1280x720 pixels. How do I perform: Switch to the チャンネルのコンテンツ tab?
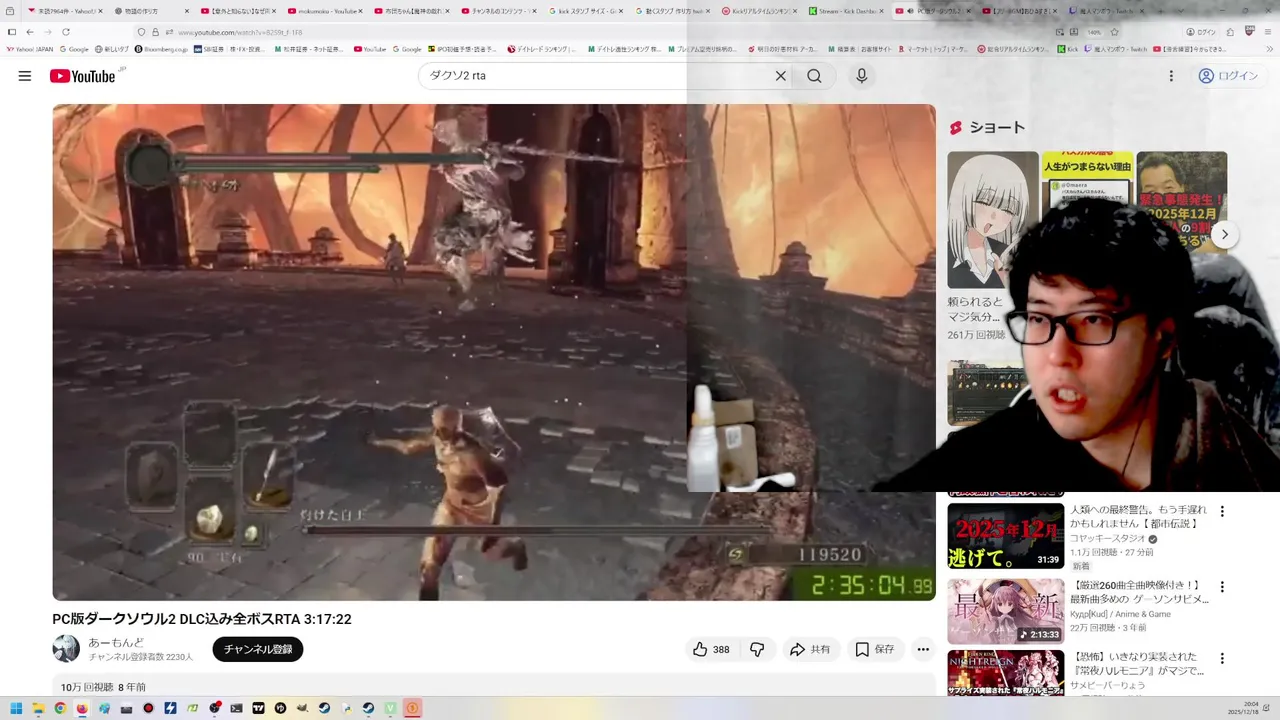click(x=501, y=11)
